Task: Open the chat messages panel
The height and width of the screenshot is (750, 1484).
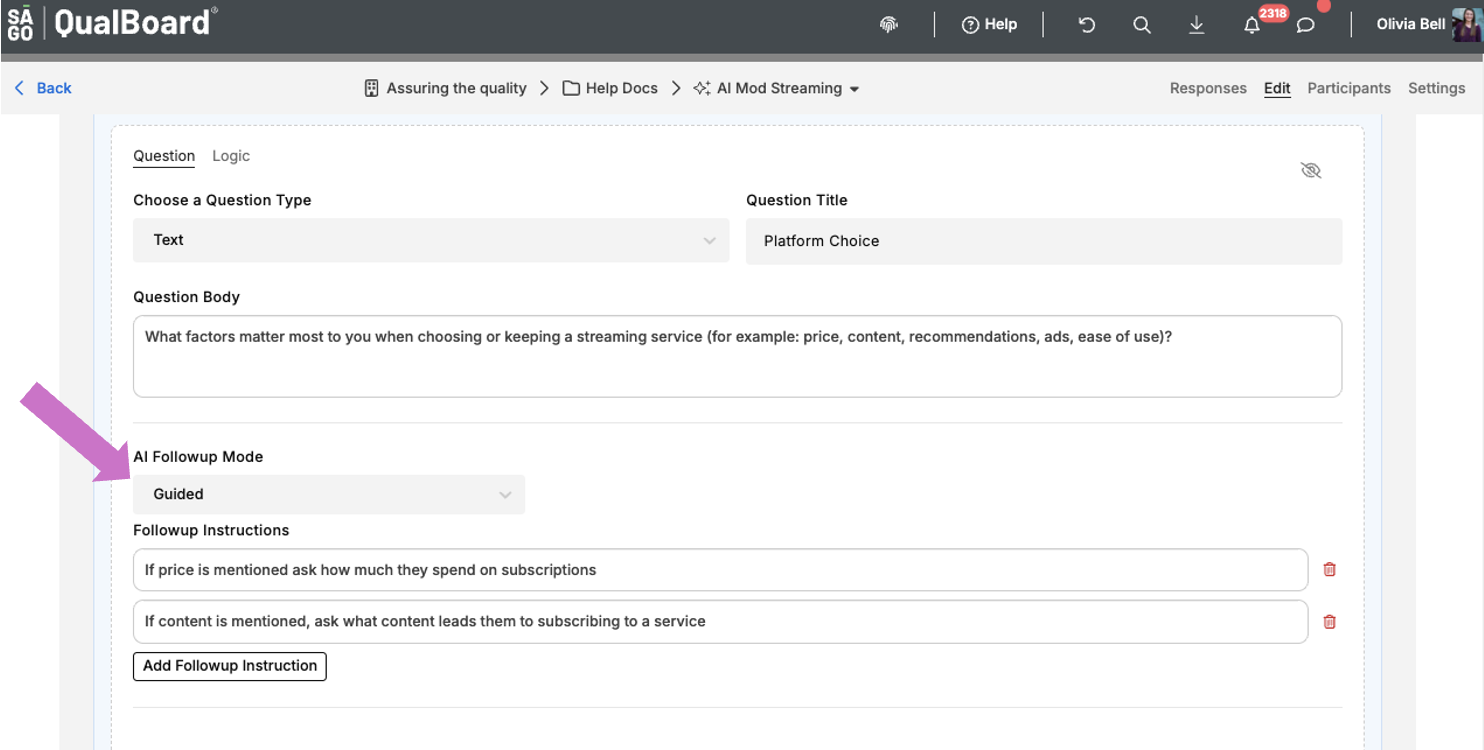Action: (1305, 24)
